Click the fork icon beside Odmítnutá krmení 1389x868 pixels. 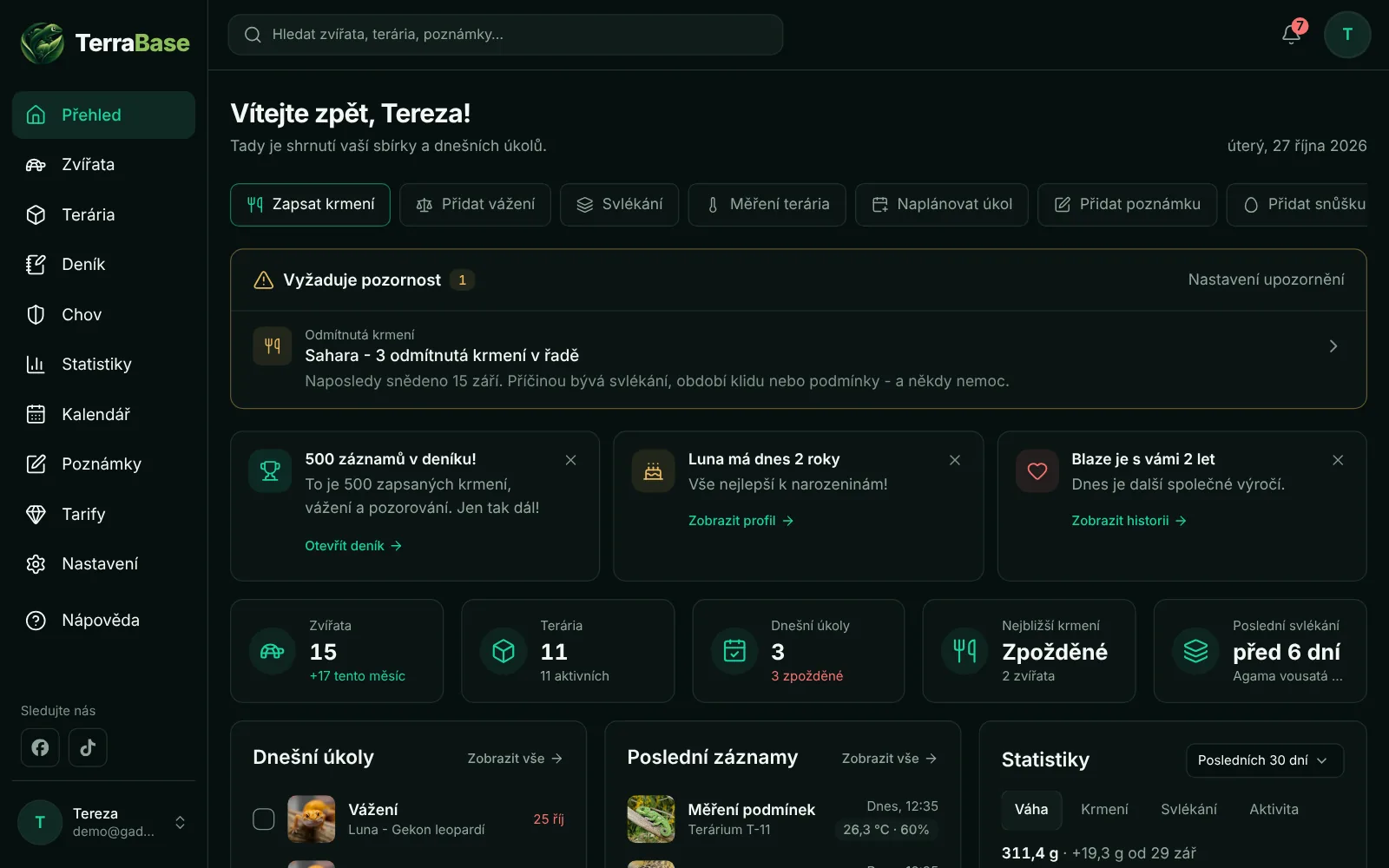click(x=273, y=346)
